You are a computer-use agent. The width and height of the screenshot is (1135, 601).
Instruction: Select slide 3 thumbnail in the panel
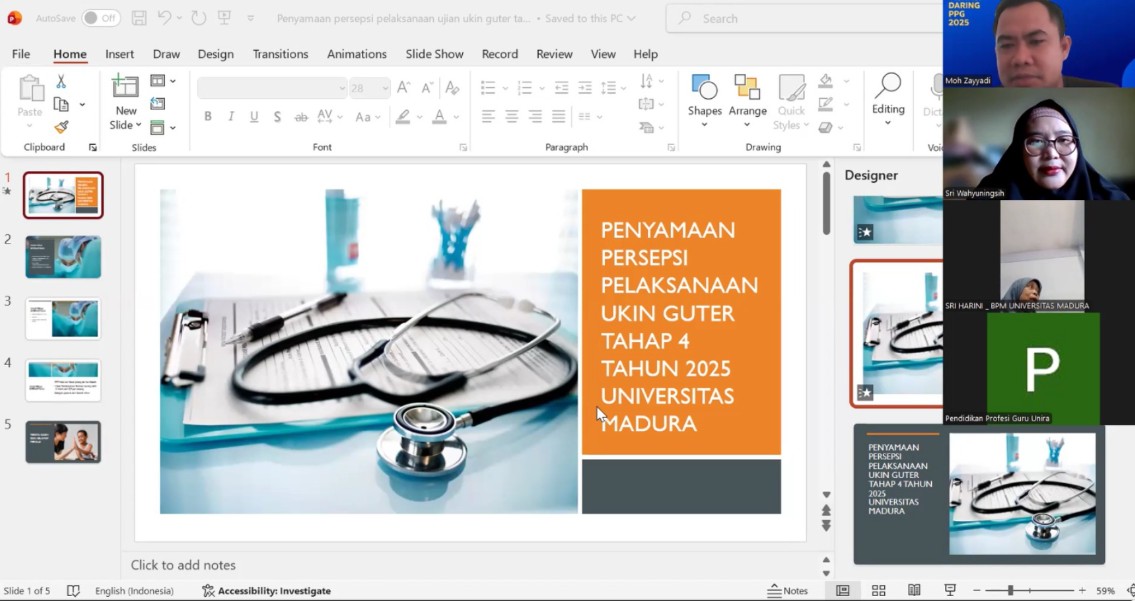click(63, 318)
